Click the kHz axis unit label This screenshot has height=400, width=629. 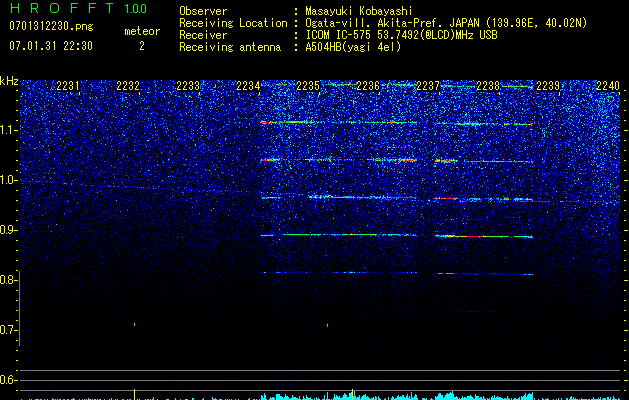[x=10, y=81]
